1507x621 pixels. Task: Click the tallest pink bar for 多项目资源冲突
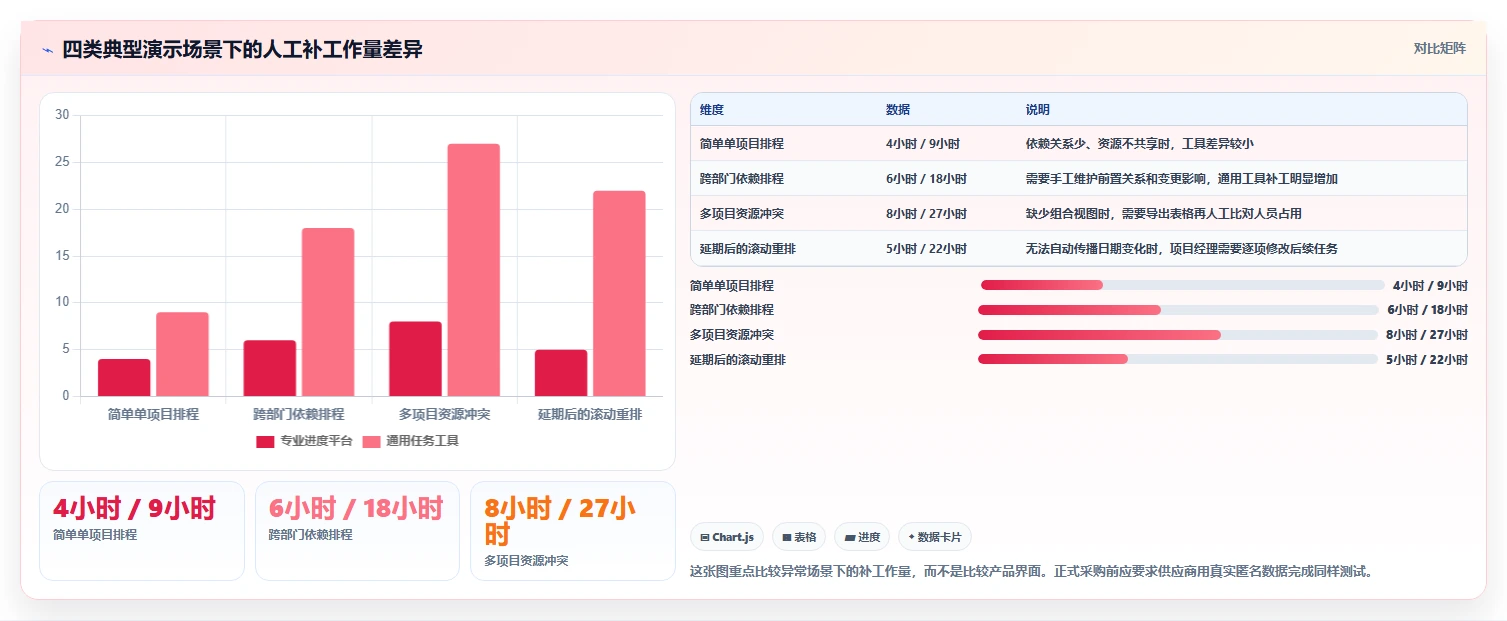click(x=473, y=270)
